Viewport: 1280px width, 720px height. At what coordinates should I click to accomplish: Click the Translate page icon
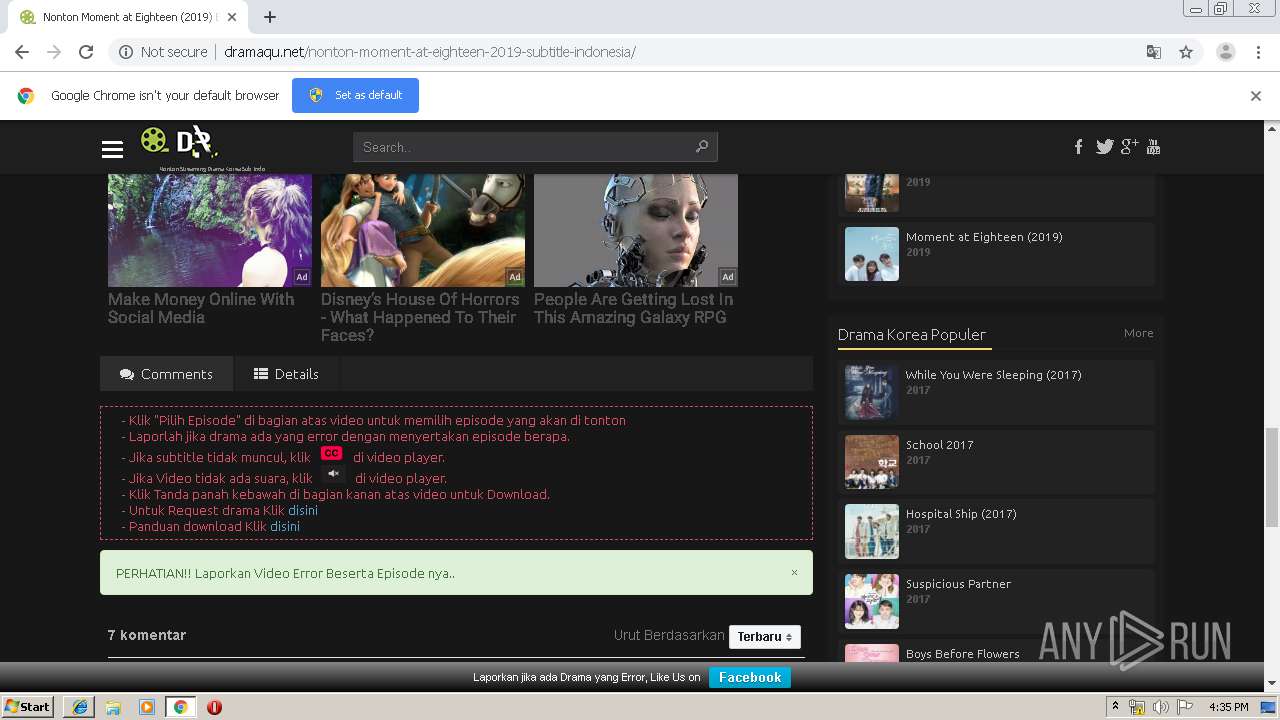click(1153, 52)
